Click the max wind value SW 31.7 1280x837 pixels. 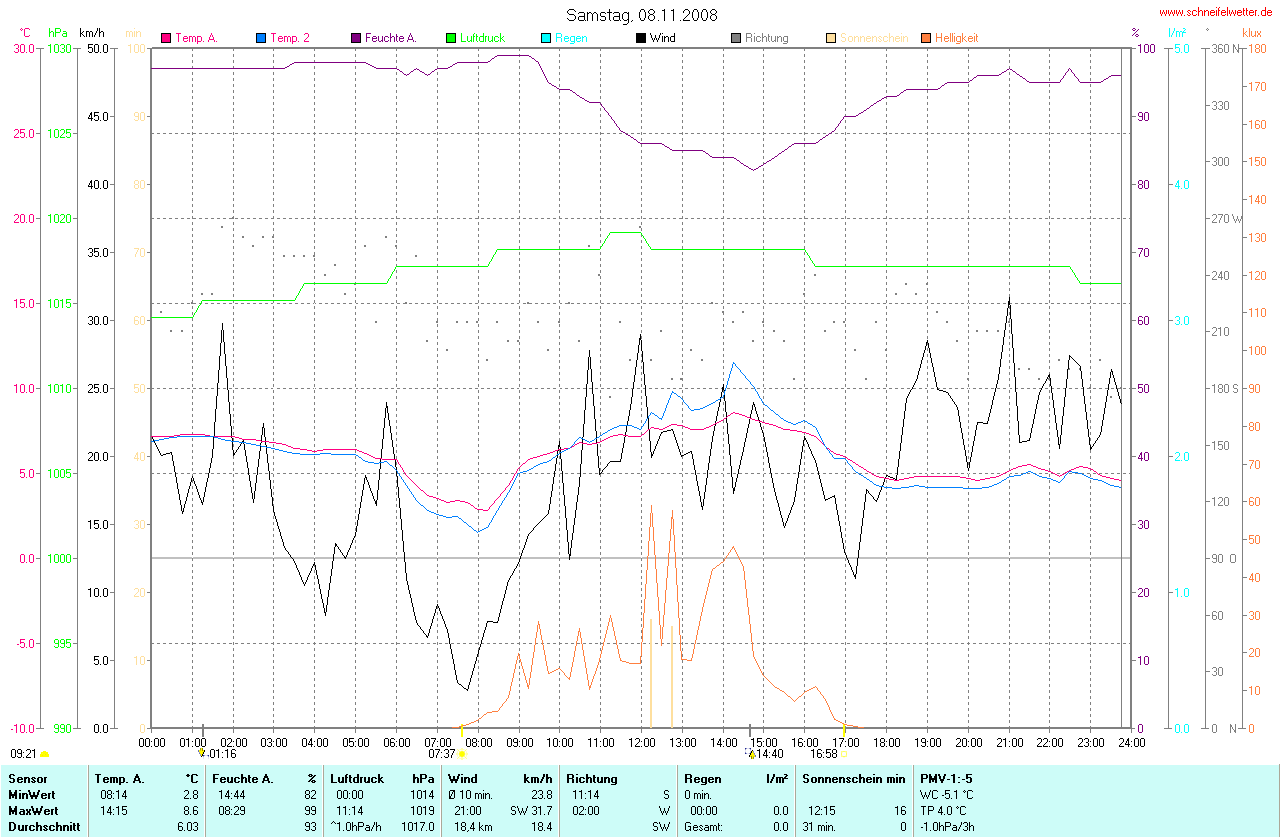[x=531, y=810]
